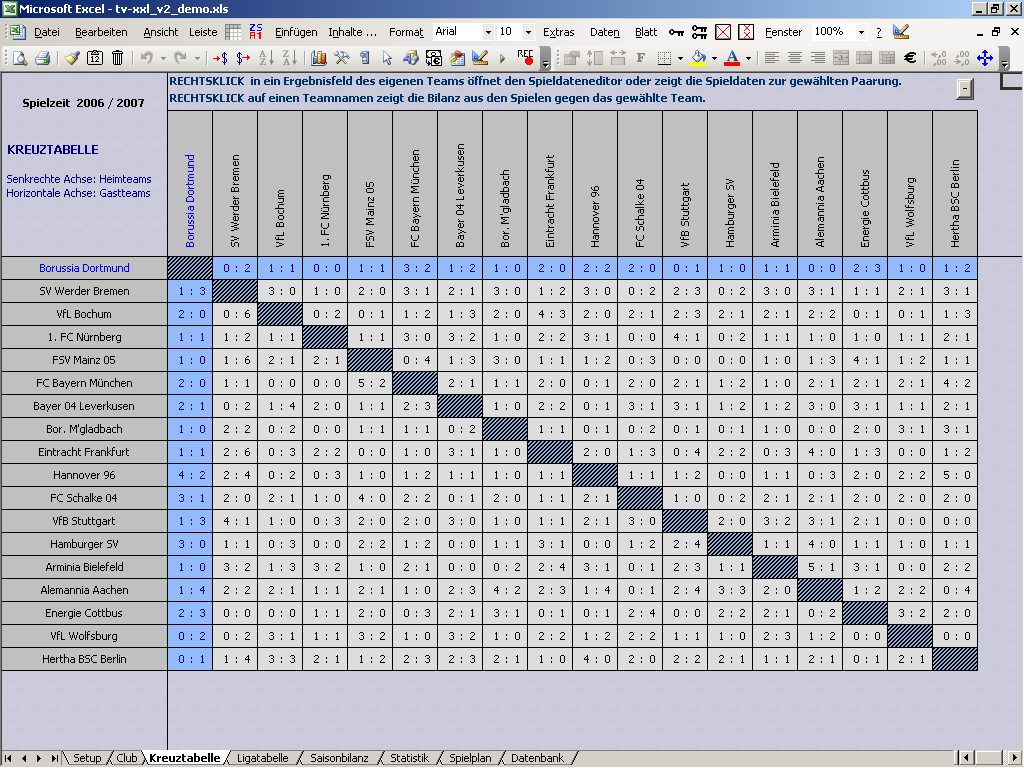The width and height of the screenshot is (1024, 768).
Task: Click the redo arrow icon
Action: coord(180,58)
